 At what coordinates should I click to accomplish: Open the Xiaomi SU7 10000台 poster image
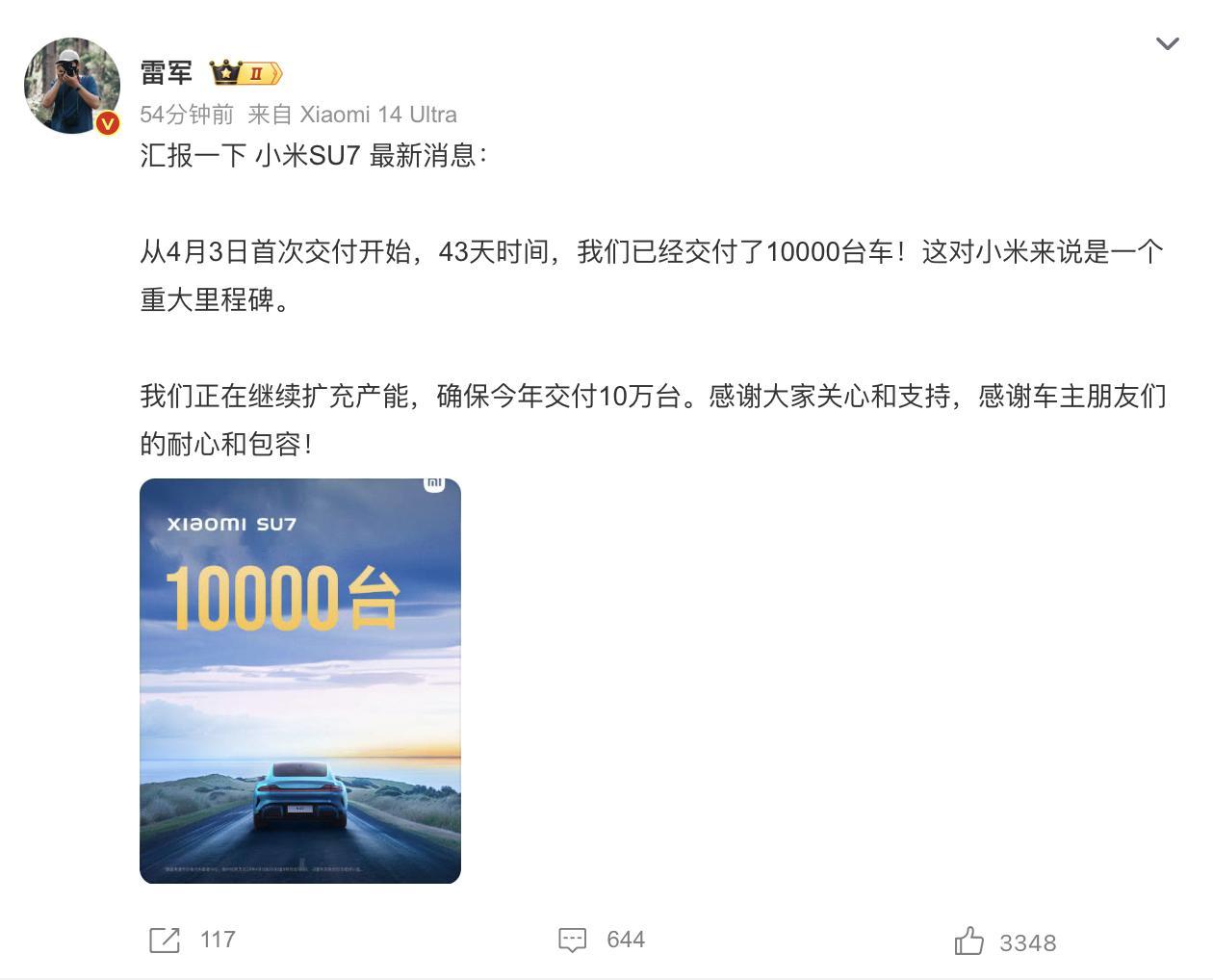pyautogui.click(x=300, y=681)
